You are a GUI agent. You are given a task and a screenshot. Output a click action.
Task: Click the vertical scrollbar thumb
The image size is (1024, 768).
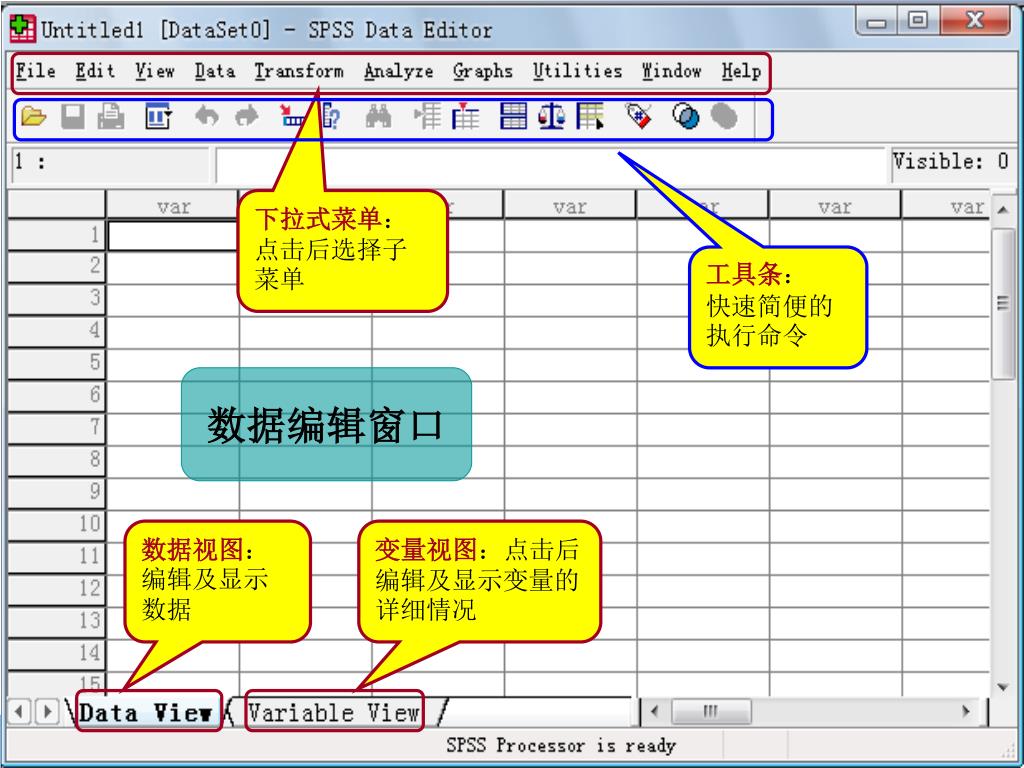(1003, 303)
